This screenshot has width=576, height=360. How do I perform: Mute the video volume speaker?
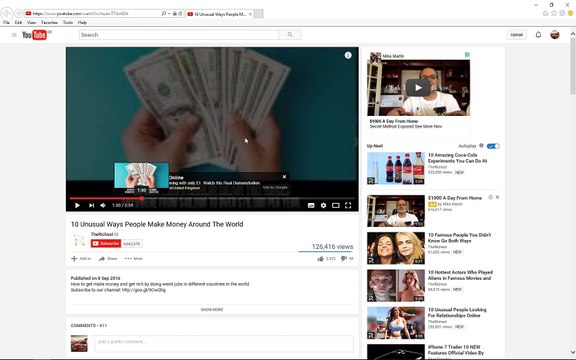[103, 205]
